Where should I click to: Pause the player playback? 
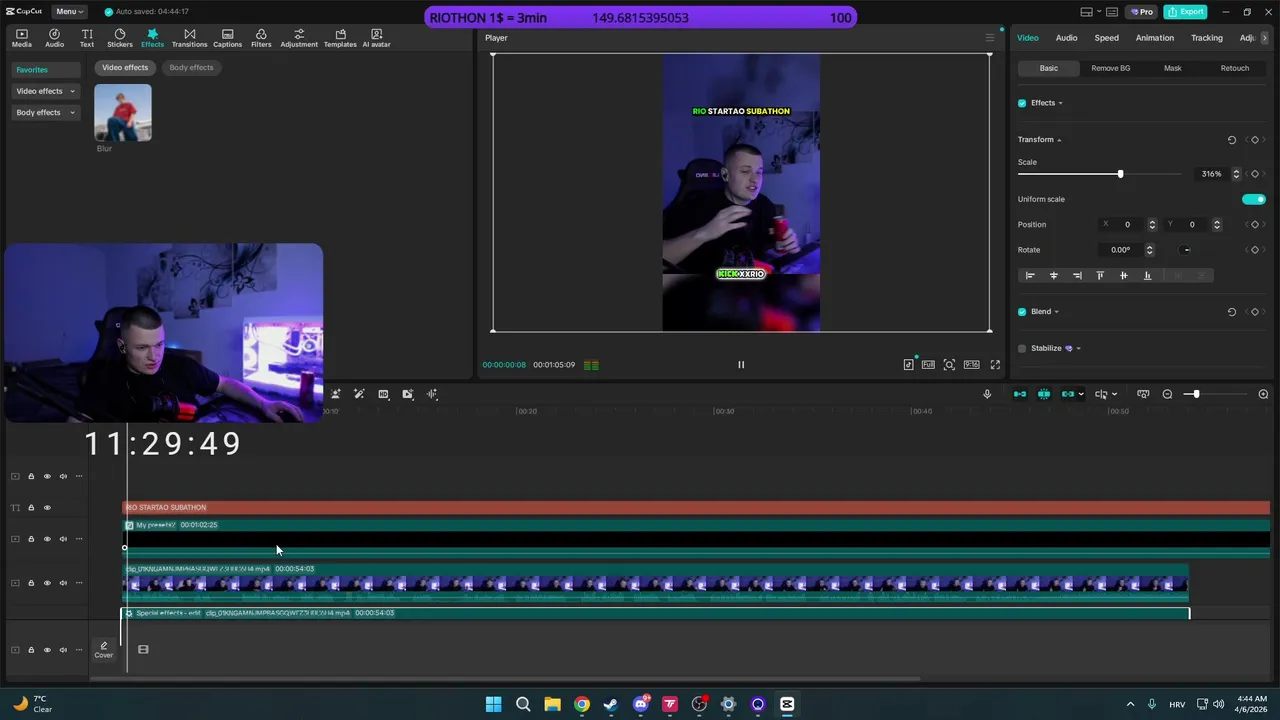tap(741, 365)
